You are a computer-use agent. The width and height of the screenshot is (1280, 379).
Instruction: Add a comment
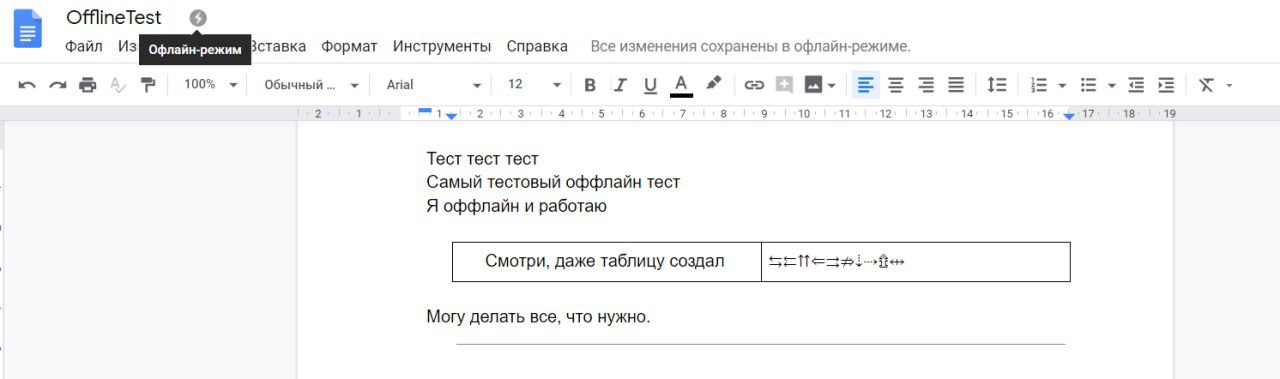tap(784, 85)
